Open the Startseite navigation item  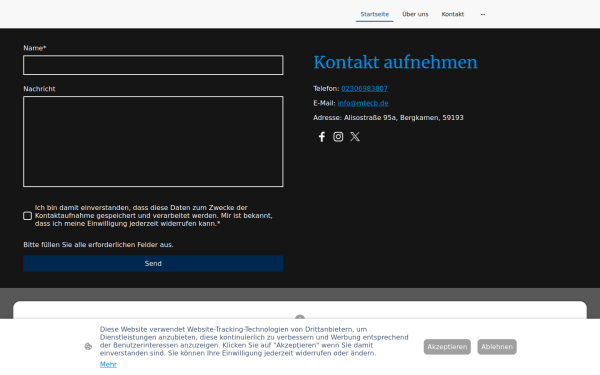[374, 14]
